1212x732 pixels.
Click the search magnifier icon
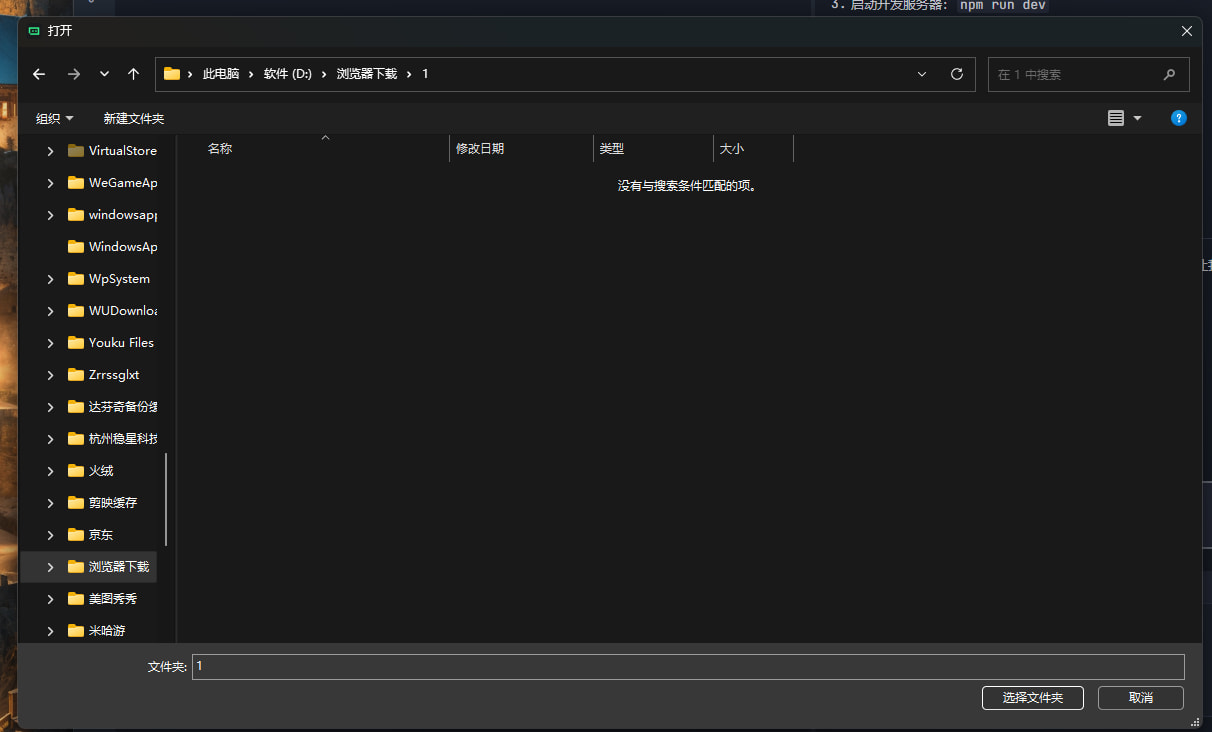1169,75
